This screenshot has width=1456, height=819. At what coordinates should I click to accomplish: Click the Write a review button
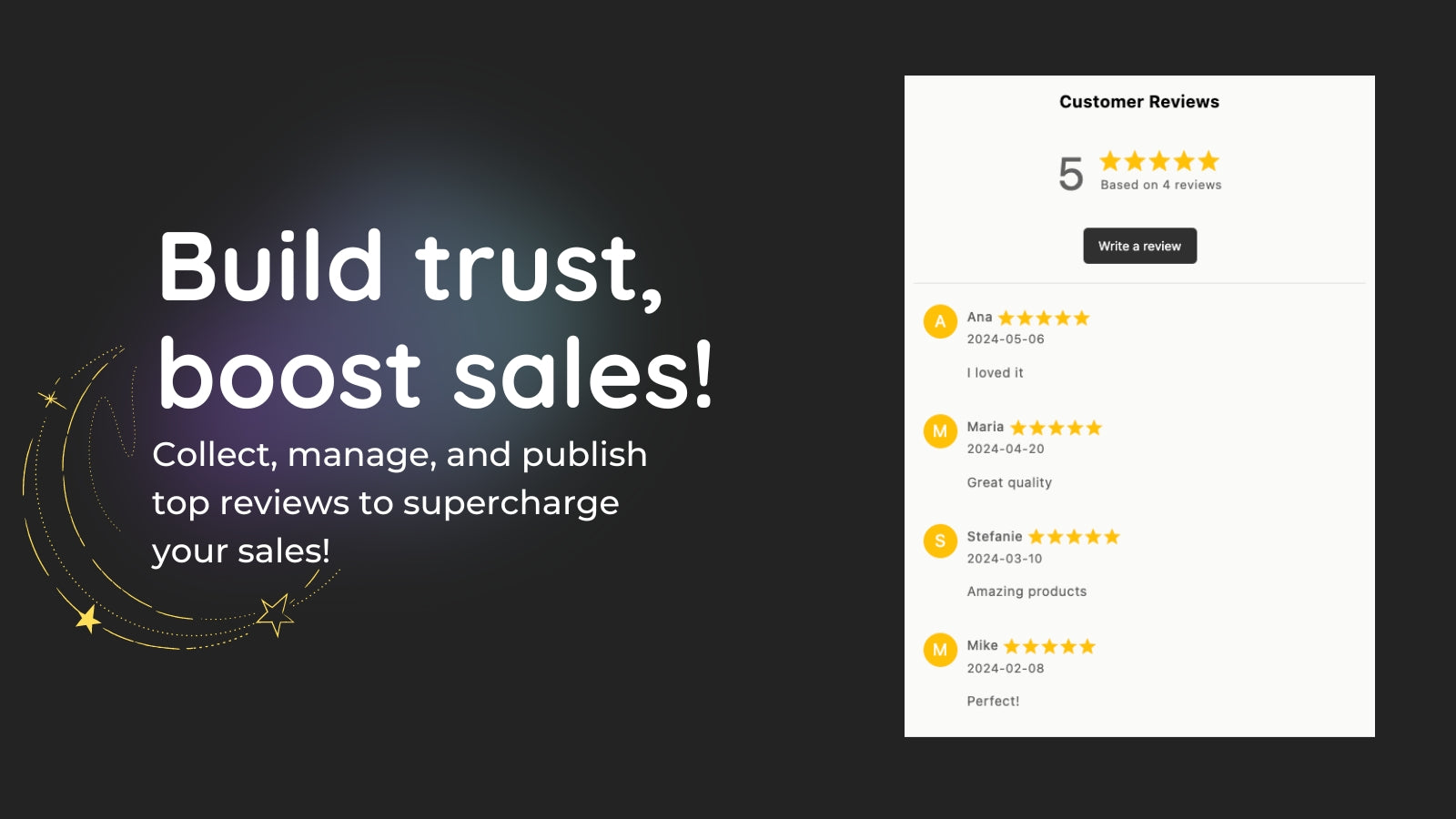1139,246
